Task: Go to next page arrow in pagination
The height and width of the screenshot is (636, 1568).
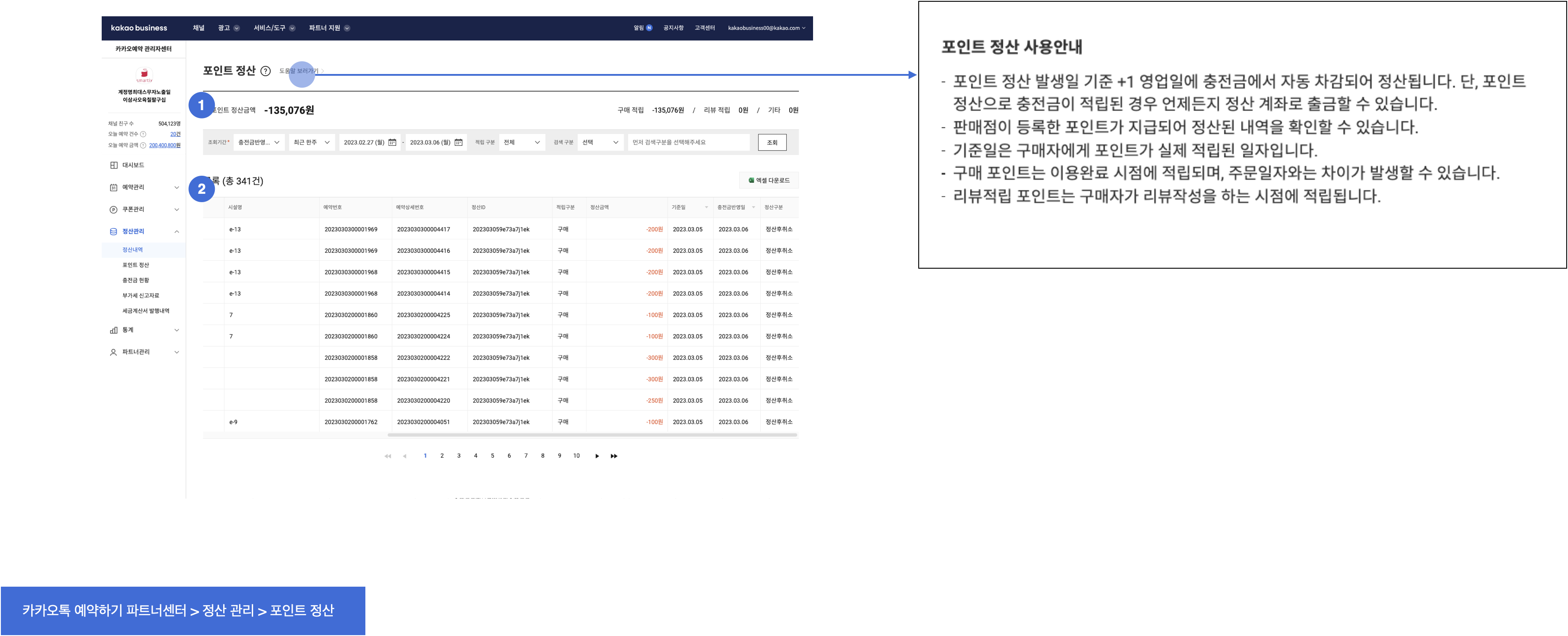Action: pyautogui.click(x=596, y=456)
